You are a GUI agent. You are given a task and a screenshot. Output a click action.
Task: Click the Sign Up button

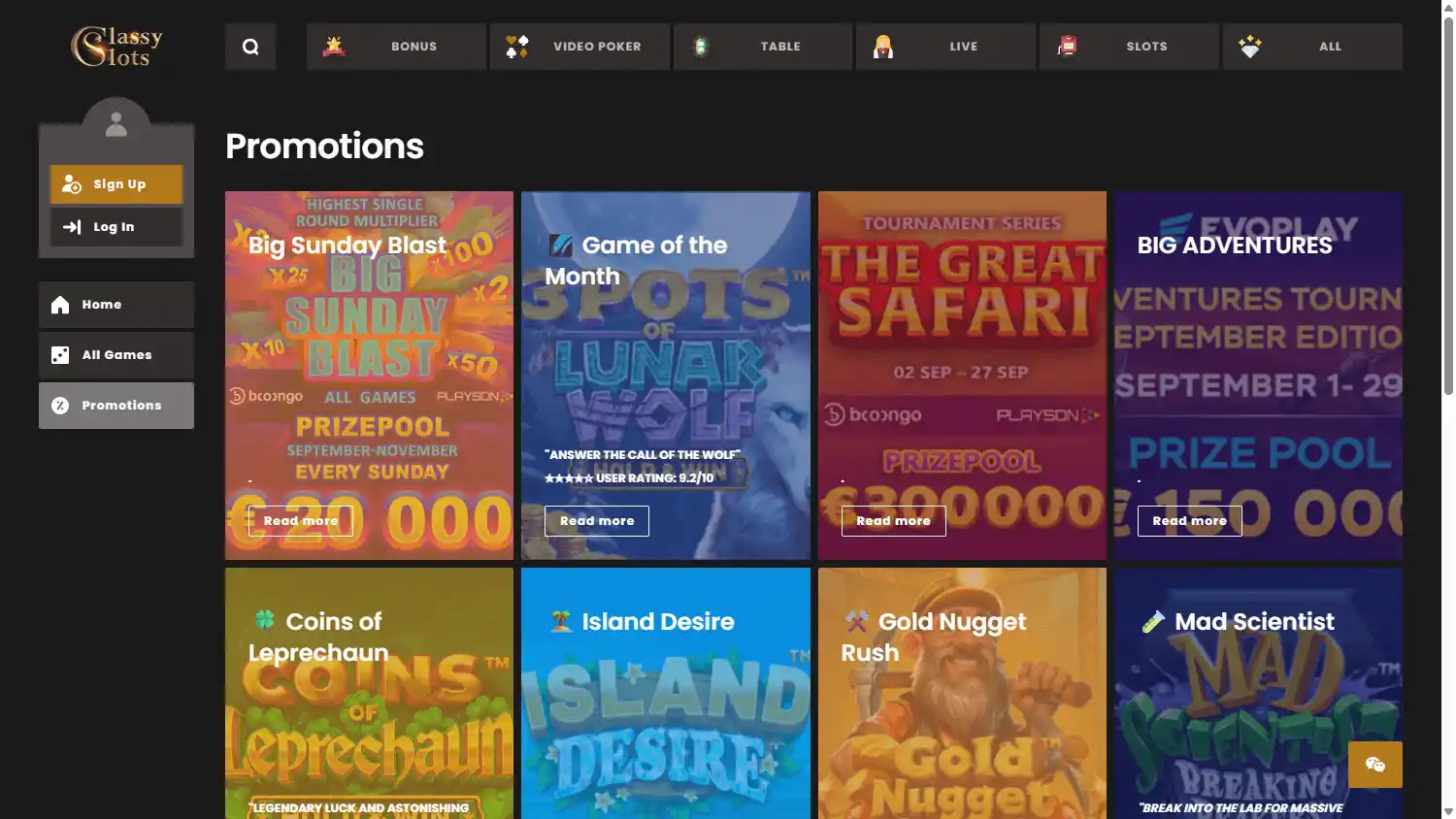[x=116, y=184]
